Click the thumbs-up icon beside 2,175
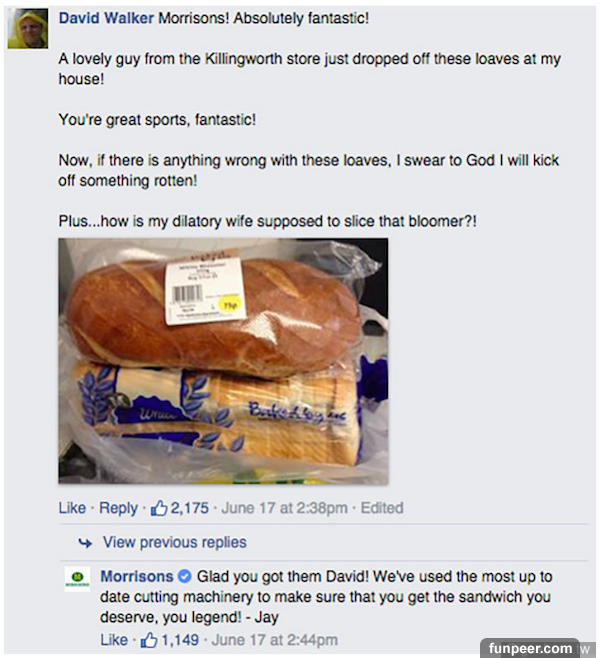This screenshot has width=600, height=658. pyautogui.click(x=158, y=508)
